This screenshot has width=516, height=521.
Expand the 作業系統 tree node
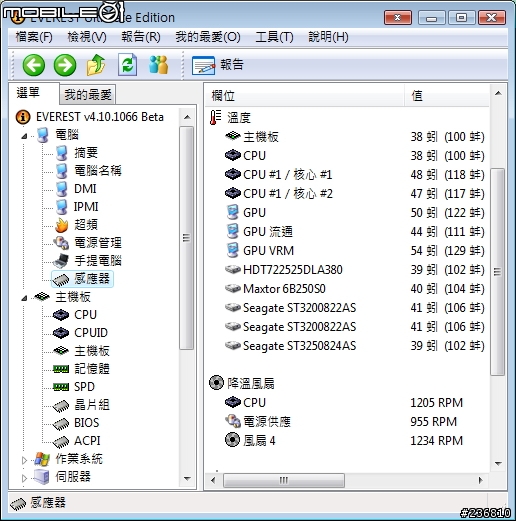[24, 460]
